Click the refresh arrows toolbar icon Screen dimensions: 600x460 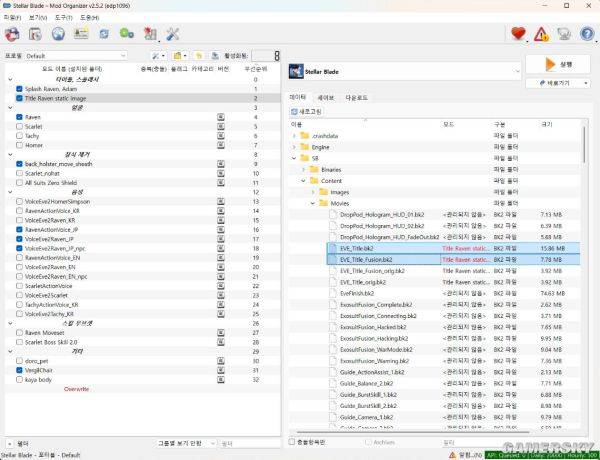[x=104, y=34]
